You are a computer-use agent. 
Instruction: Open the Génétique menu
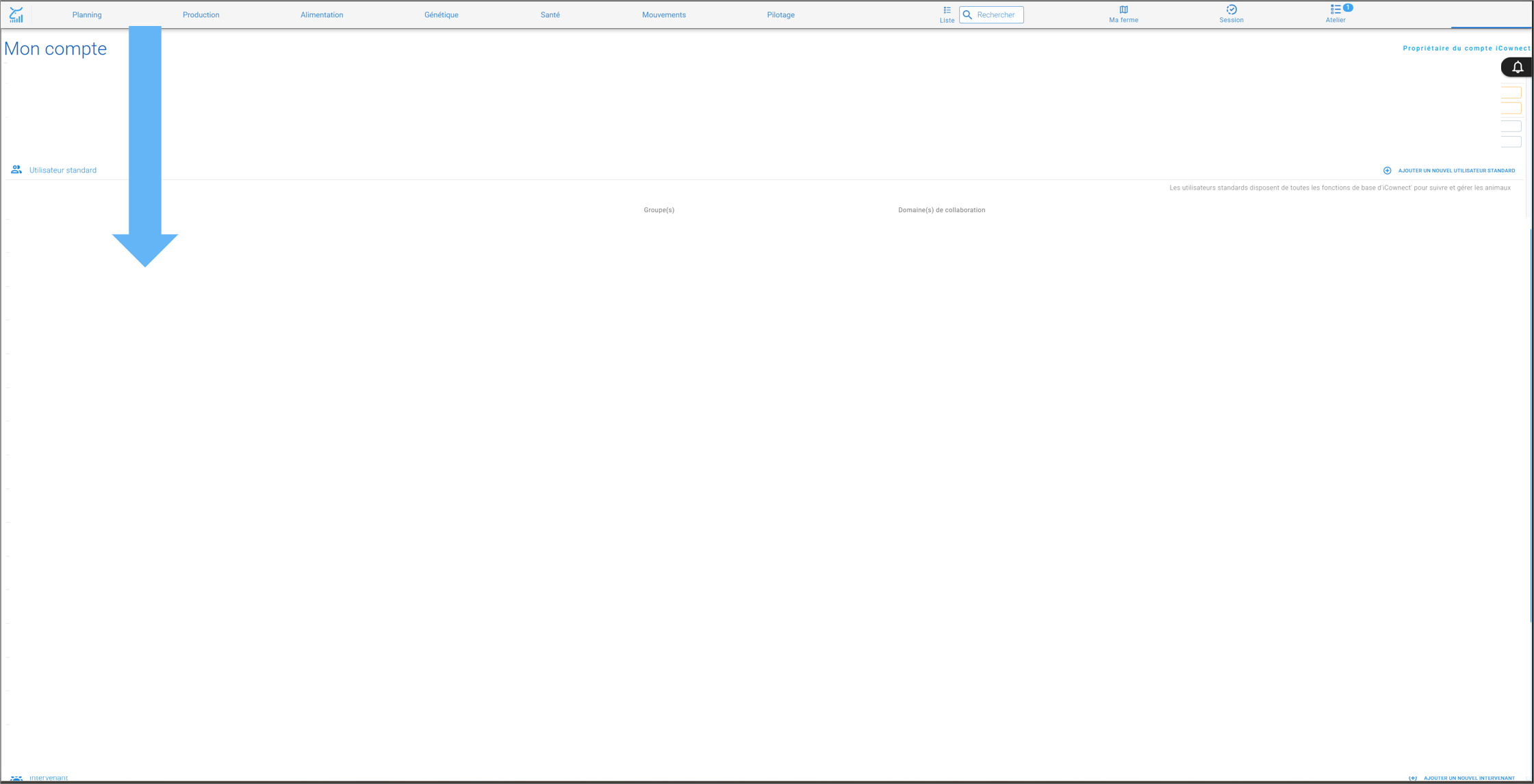coord(442,15)
